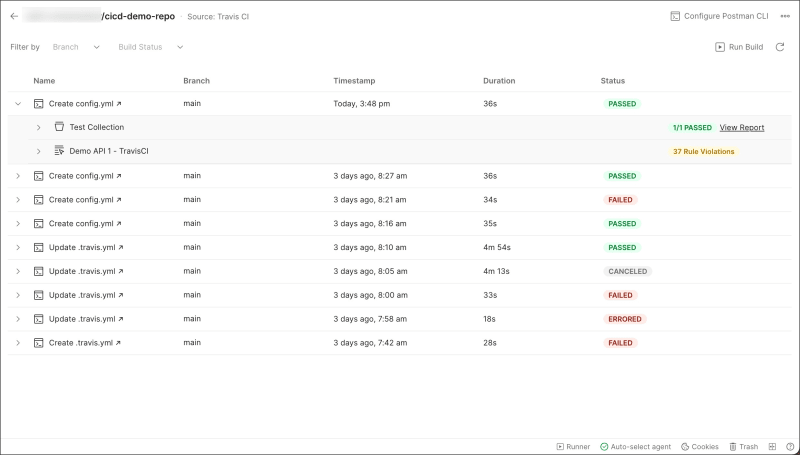
Task: Click the build icon in the 7:42 am row
Action: 38,343
